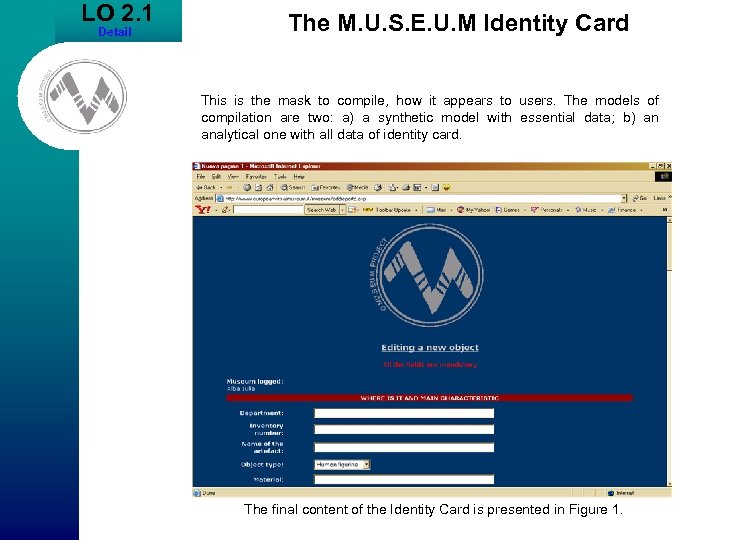Expand the Personals dropdown arrow
Screen dimensions: 750x540
tap(568, 210)
